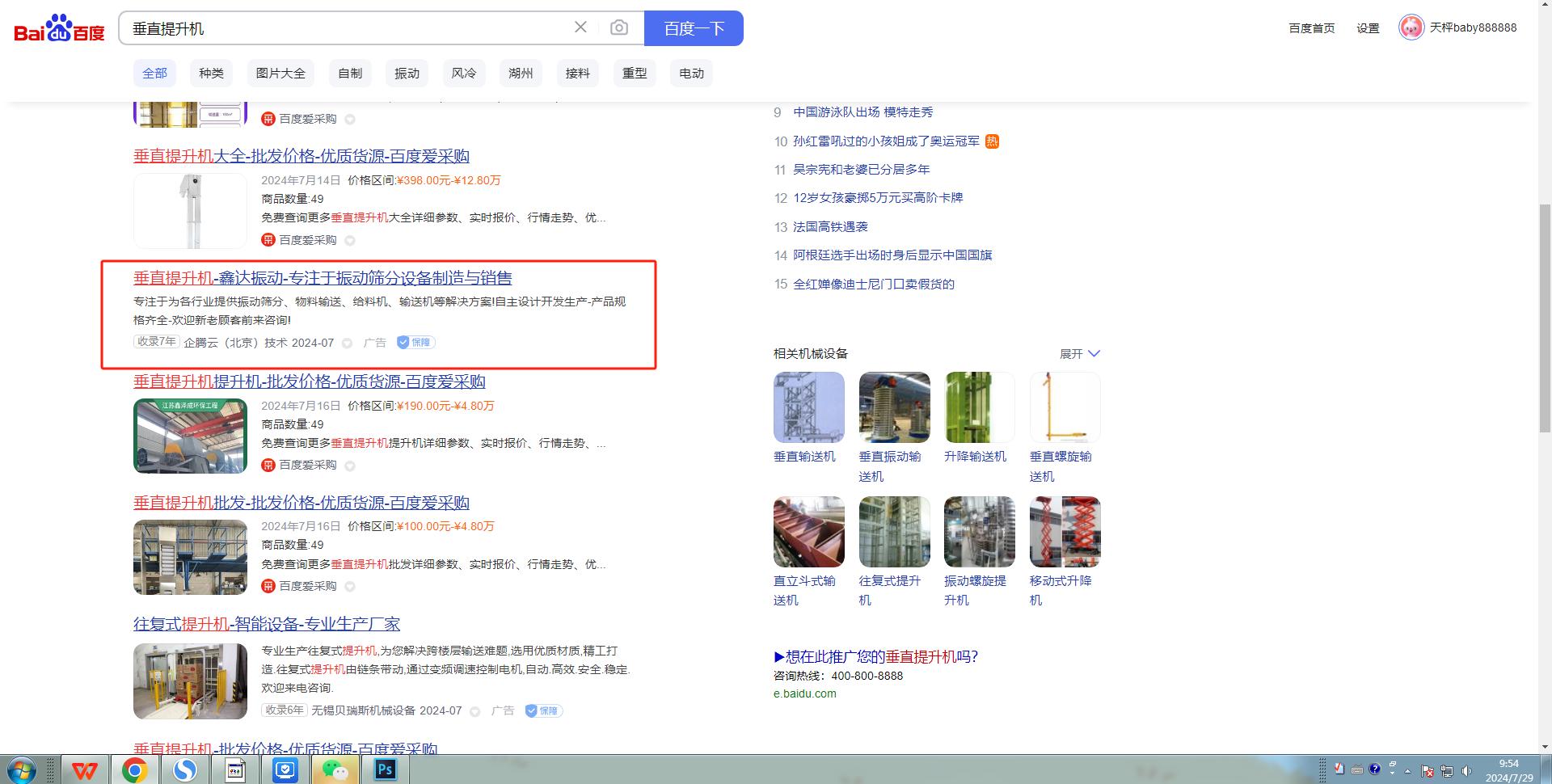
Task: Open Sogou browser from the taskbar
Action: point(184,770)
